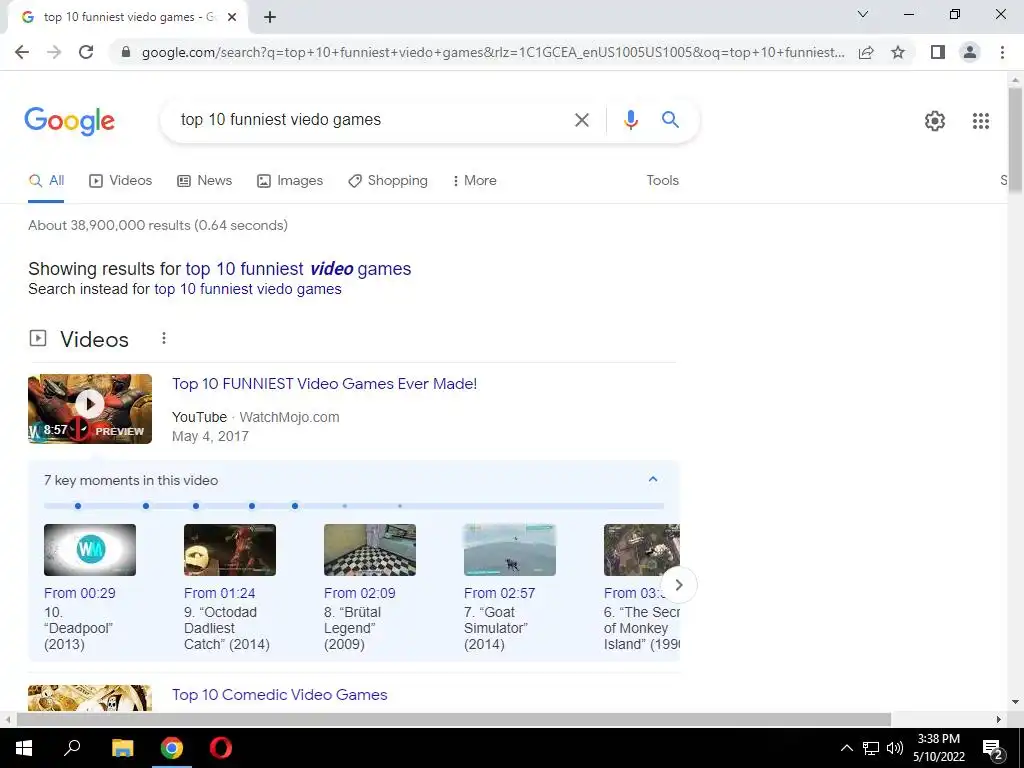The width and height of the screenshot is (1024, 768).
Task: Jump to the second key moment dot
Action: pos(146,506)
